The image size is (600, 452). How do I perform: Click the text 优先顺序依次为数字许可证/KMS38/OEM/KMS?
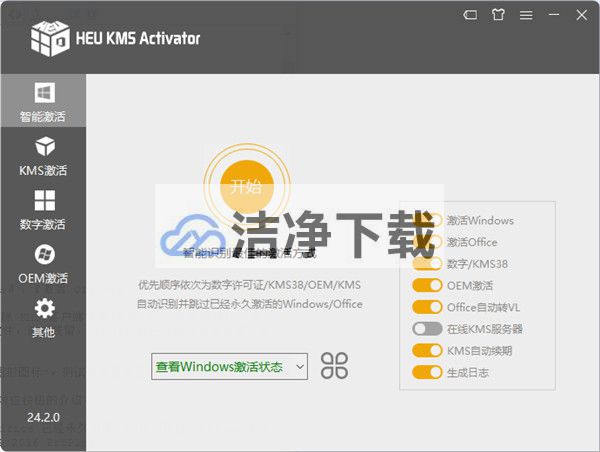coord(249,285)
